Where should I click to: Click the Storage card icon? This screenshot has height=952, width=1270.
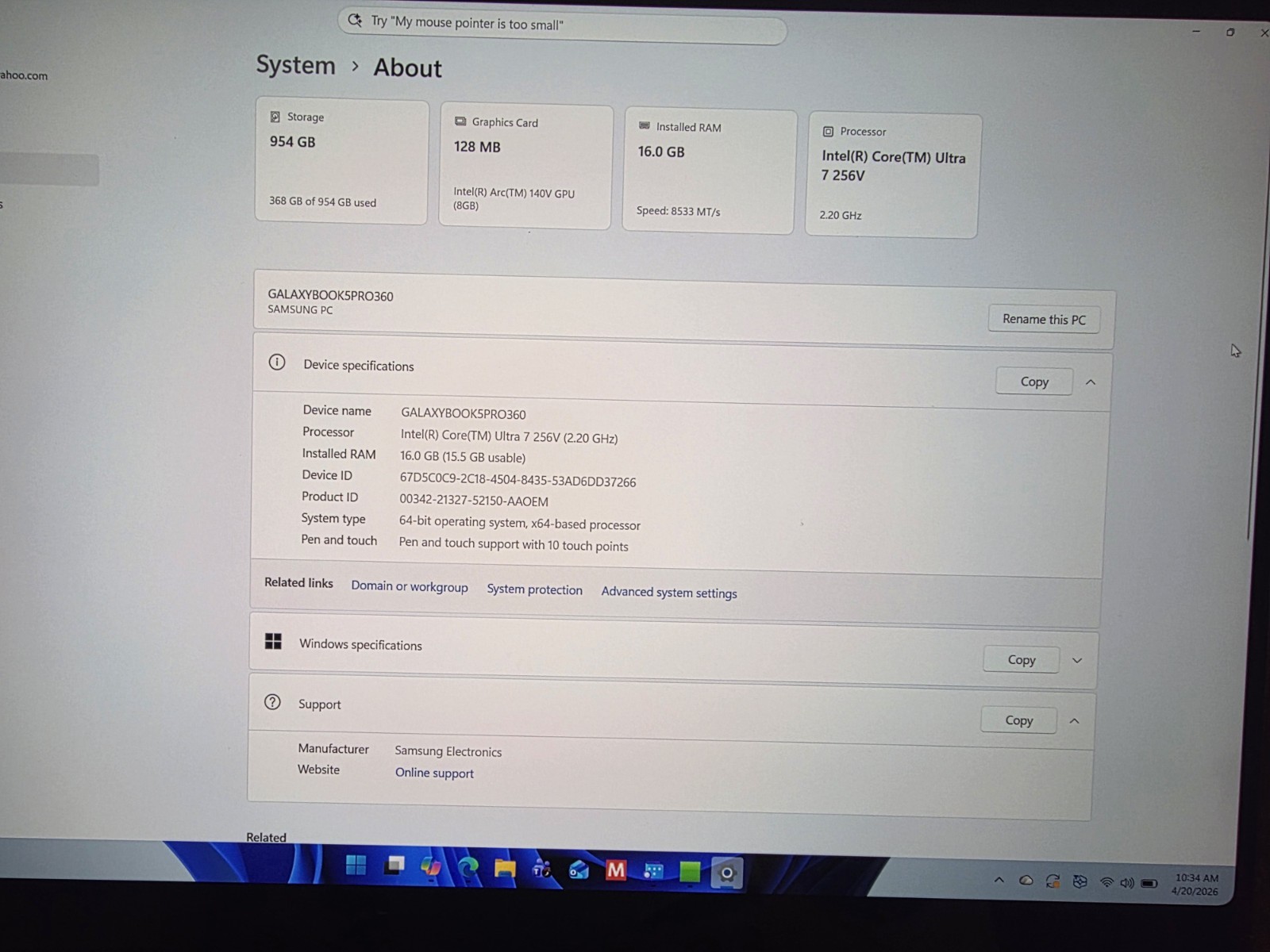(x=275, y=117)
